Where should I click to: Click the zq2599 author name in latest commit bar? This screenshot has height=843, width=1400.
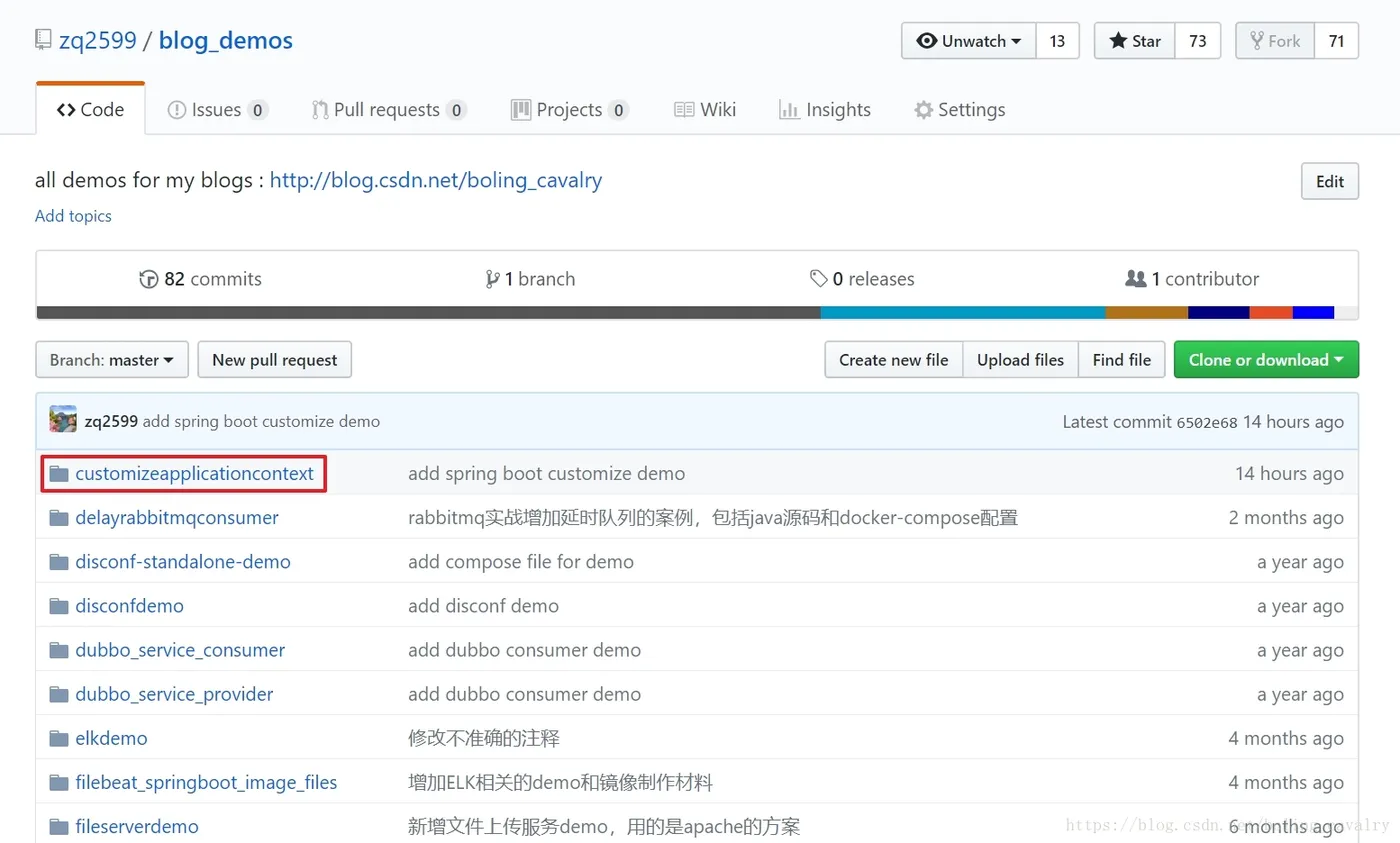pos(111,422)
